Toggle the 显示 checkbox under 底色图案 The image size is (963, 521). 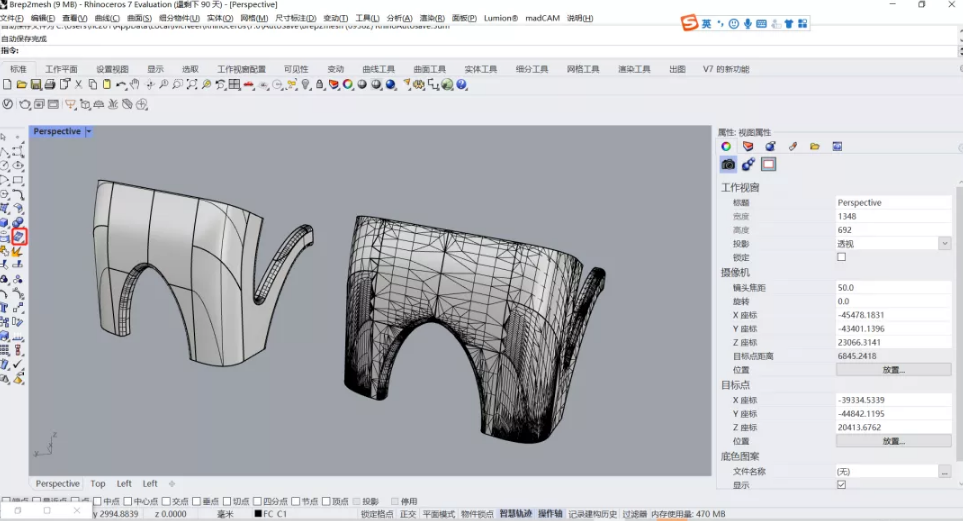[x=841, y=484]
